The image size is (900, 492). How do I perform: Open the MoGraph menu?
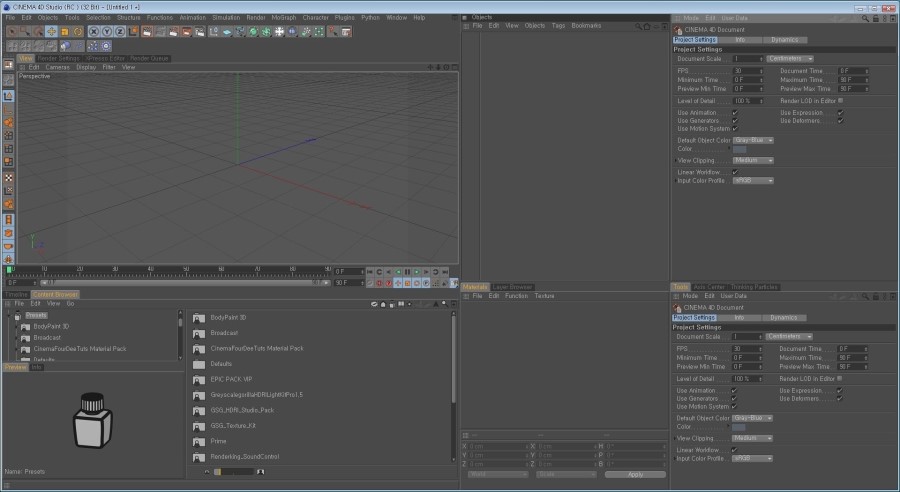click(x=284, y=18)
